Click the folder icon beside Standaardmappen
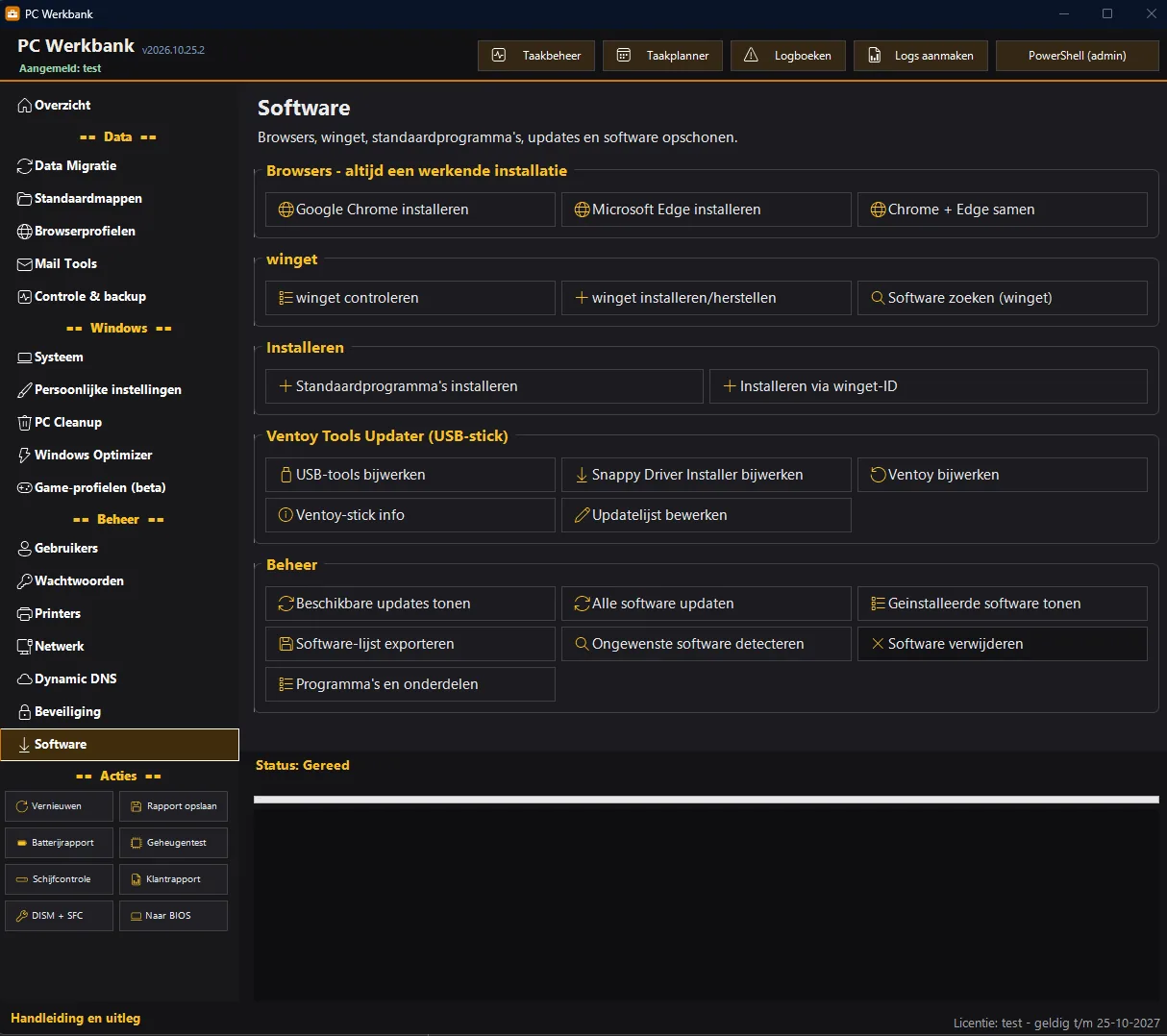Image resolution: width=1167 pixels, height=1036 pixels. (25, 199)
